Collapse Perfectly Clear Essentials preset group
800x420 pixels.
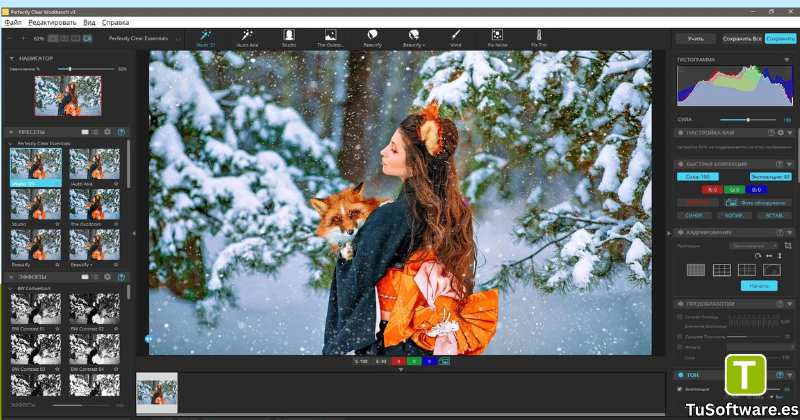[11, 144]
